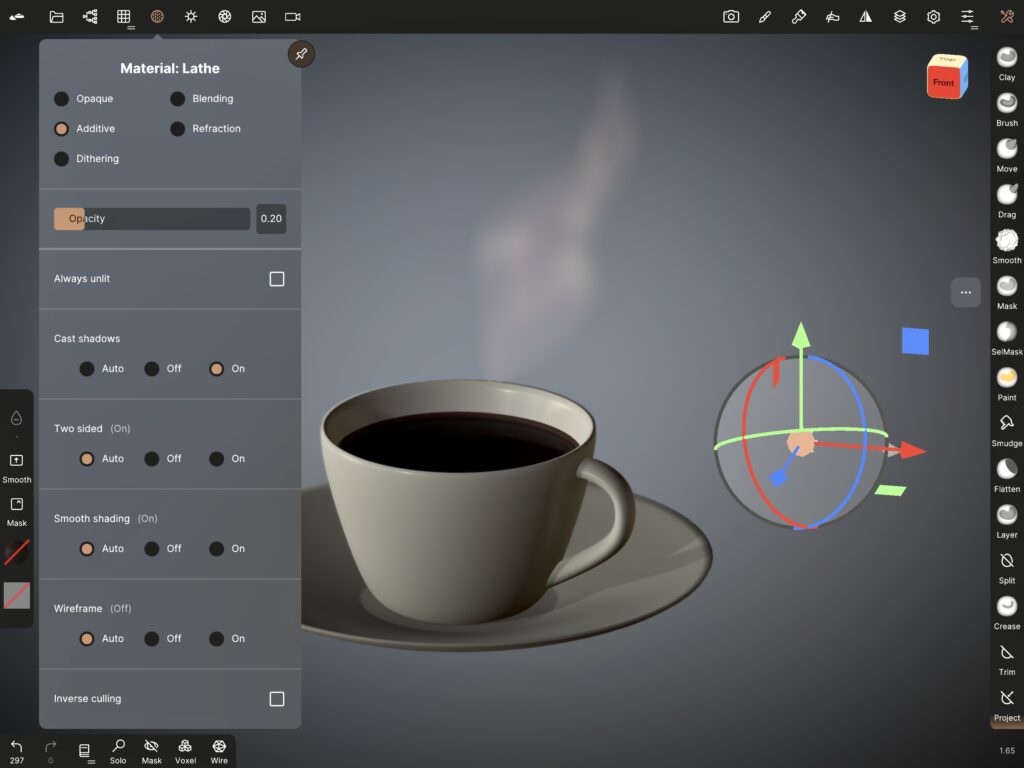The height and width of the screenshot is (768, 1024).
Task: Select the Clay sculpting tool
Action: pos(1006,60)
